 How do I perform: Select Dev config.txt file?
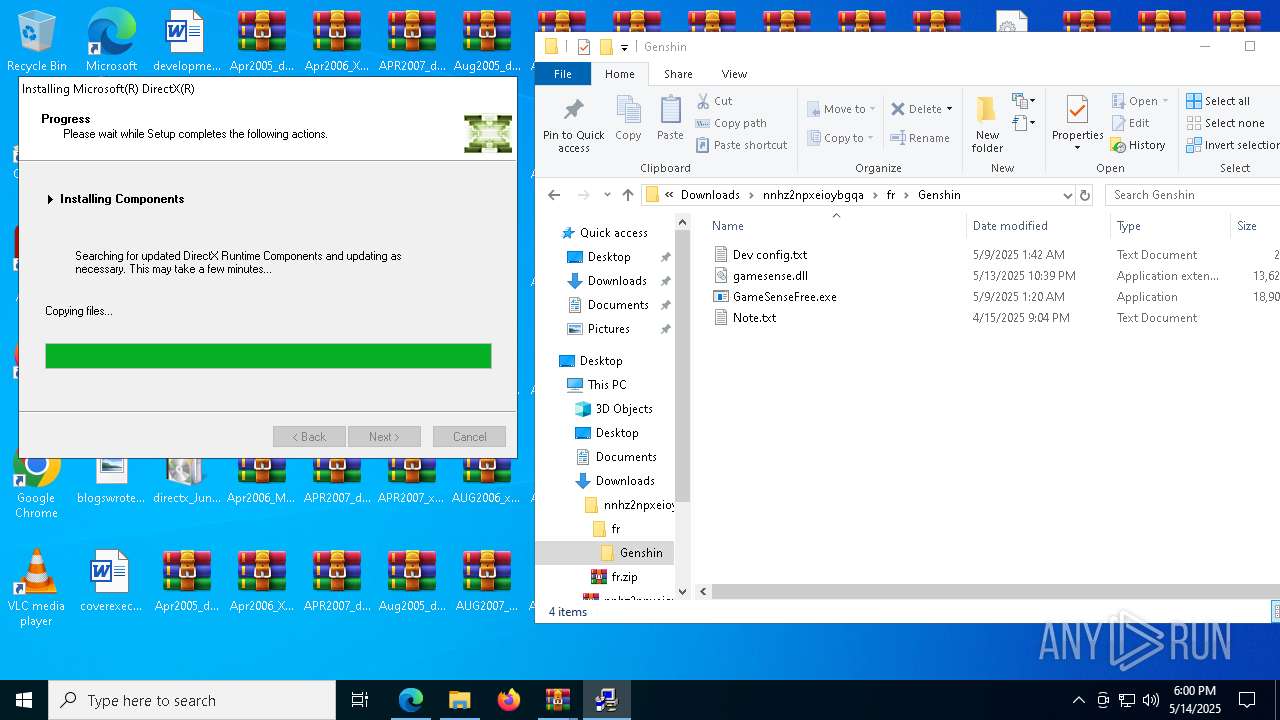coord(770,255)
